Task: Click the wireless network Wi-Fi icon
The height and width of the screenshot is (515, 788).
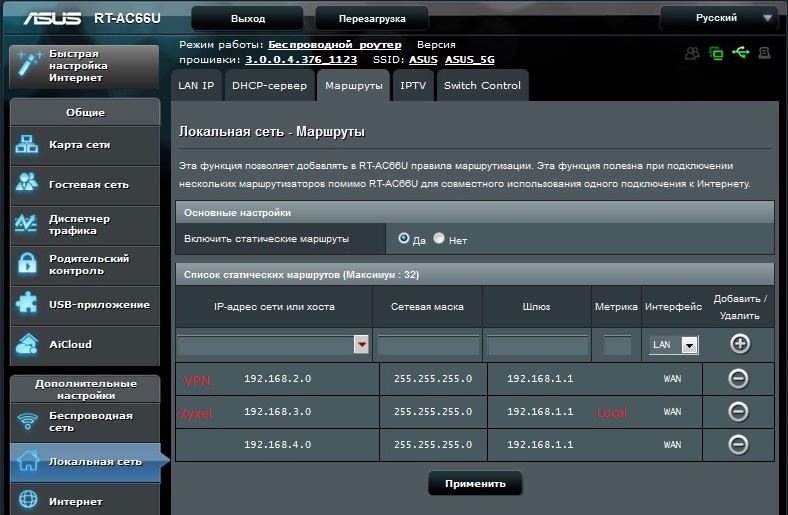Action: [x=27, y=421]
